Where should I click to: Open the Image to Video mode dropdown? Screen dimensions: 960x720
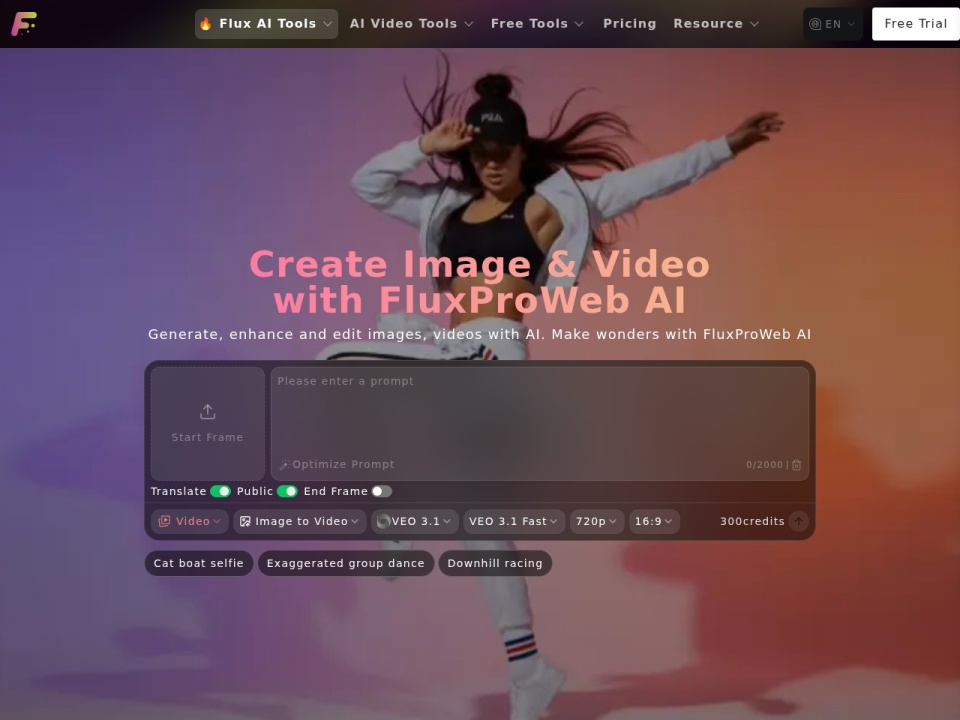[299, 521]
